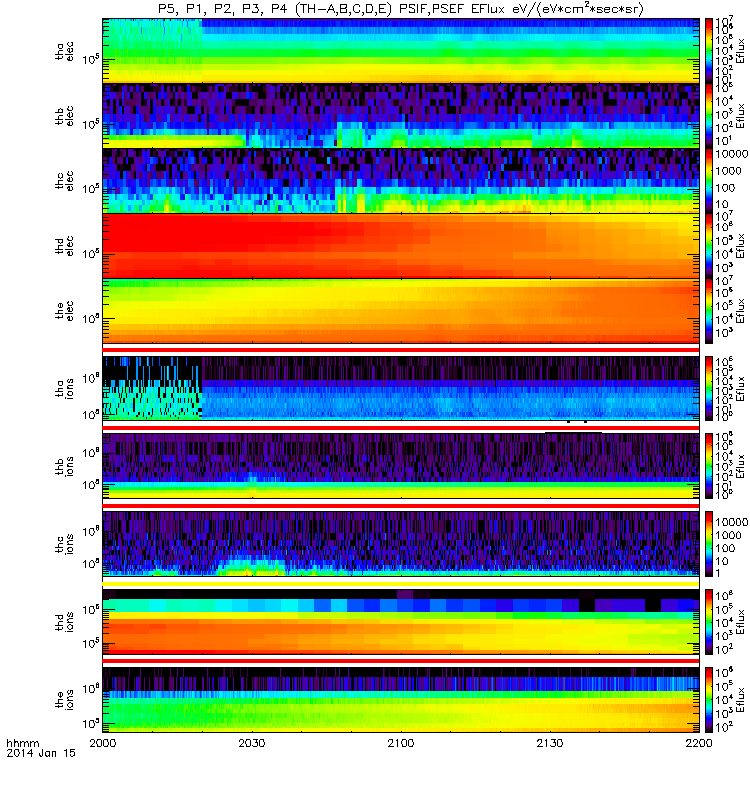
Task: Click inside the tha ions spectrogram panel
Action: pyautogui.click(x=401, y=388)
